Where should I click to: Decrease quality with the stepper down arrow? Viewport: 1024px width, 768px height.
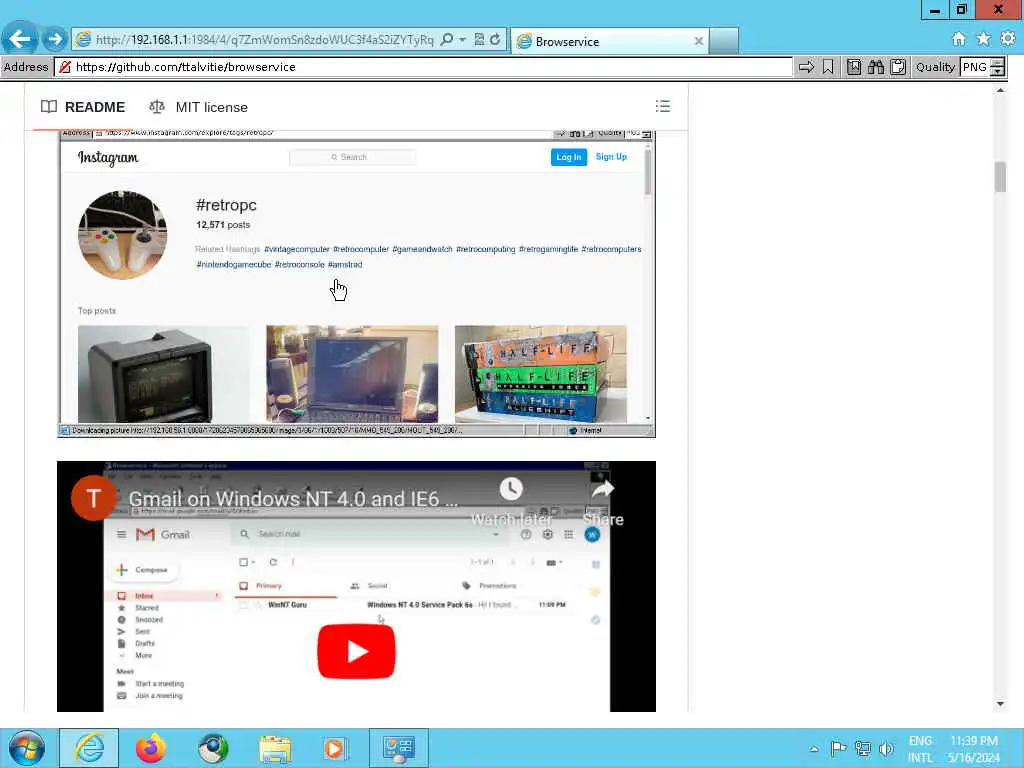997,71
